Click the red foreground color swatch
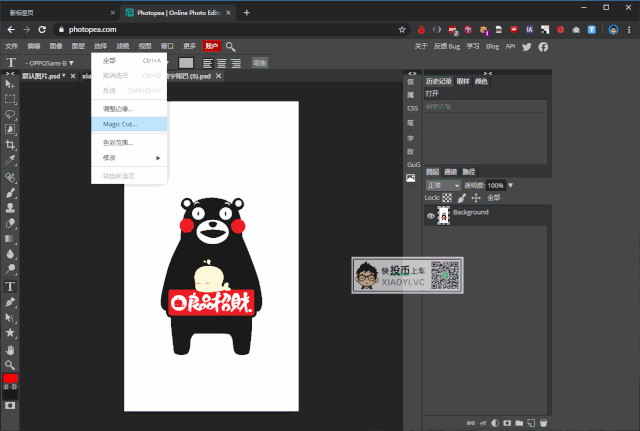This screenshot has width=640, height=431. point(10,378)
